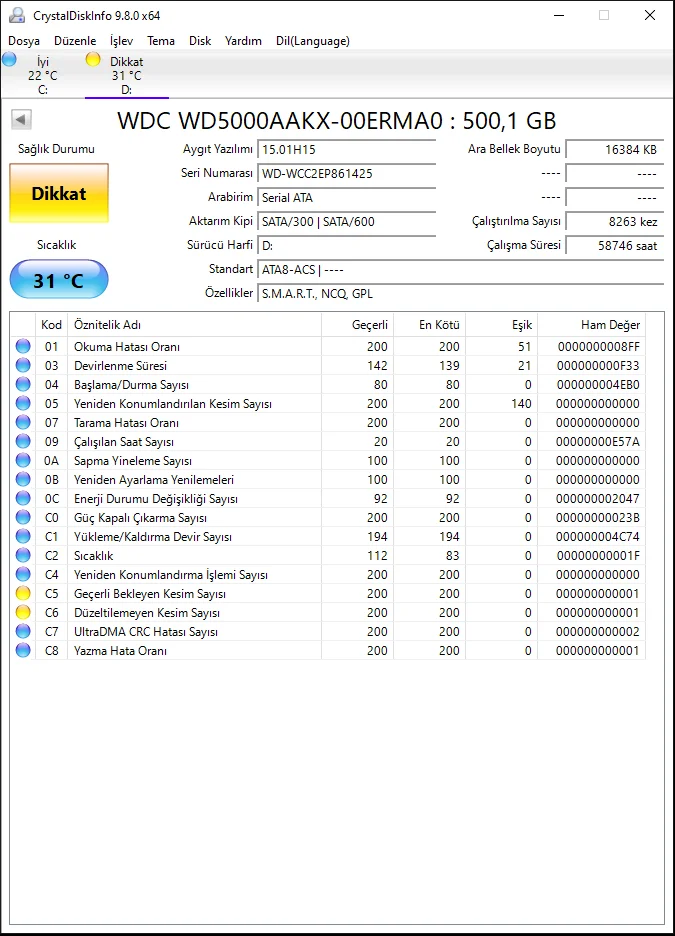Image resolution: width=675 pixels, height=936 pixels.
Task: Close the CrystalDiskInfo window
Action: [x=650, y=15]
